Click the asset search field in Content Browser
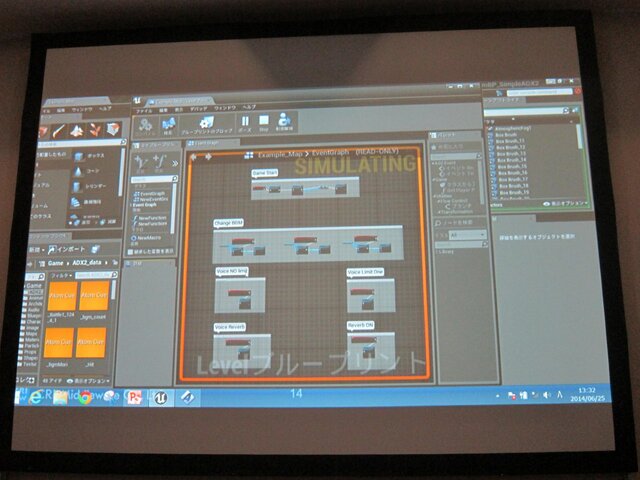Viewport: 640px width, 480px height. tap(95, 275)
